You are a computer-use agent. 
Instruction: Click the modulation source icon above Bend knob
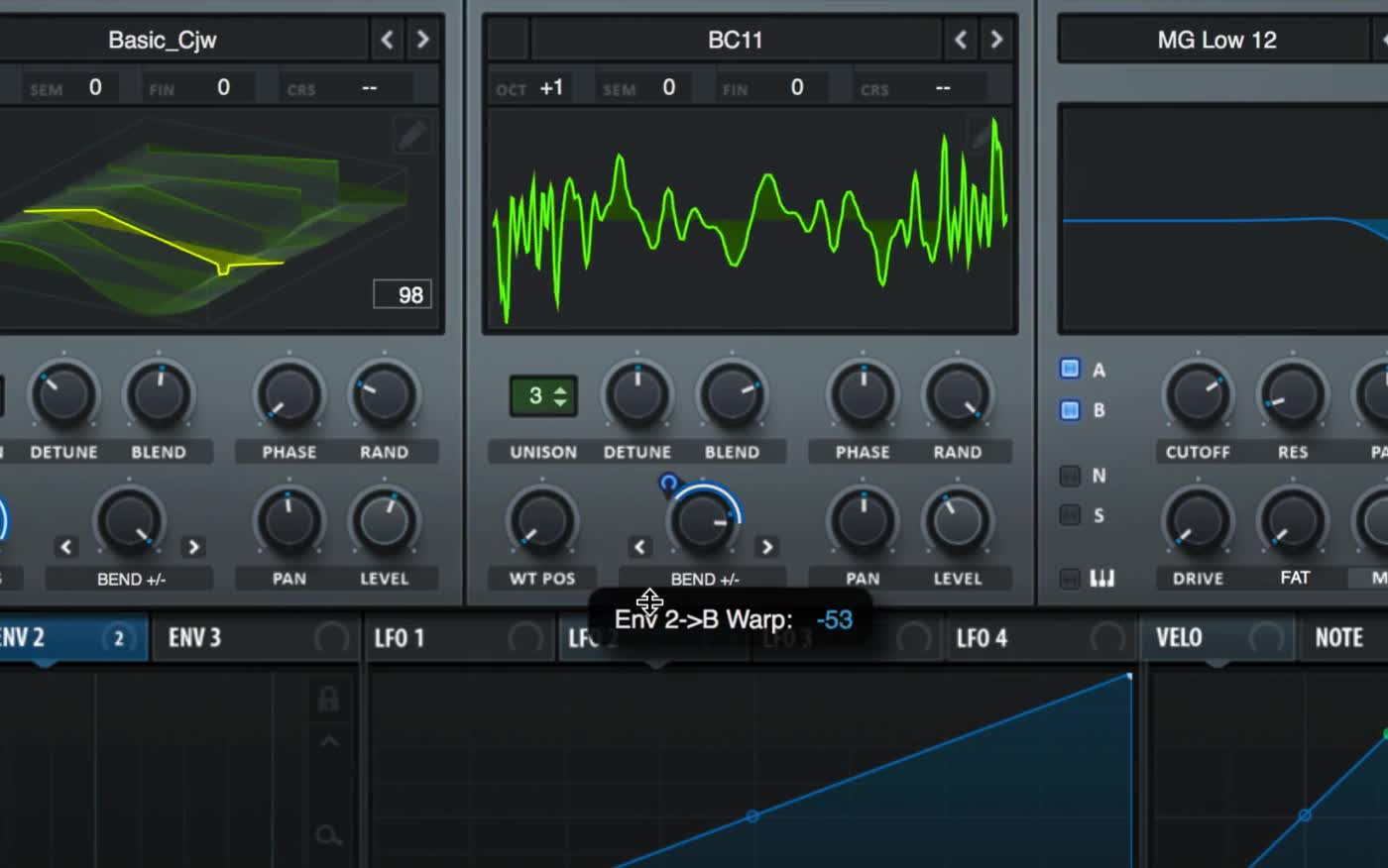[x=669, y=484]
